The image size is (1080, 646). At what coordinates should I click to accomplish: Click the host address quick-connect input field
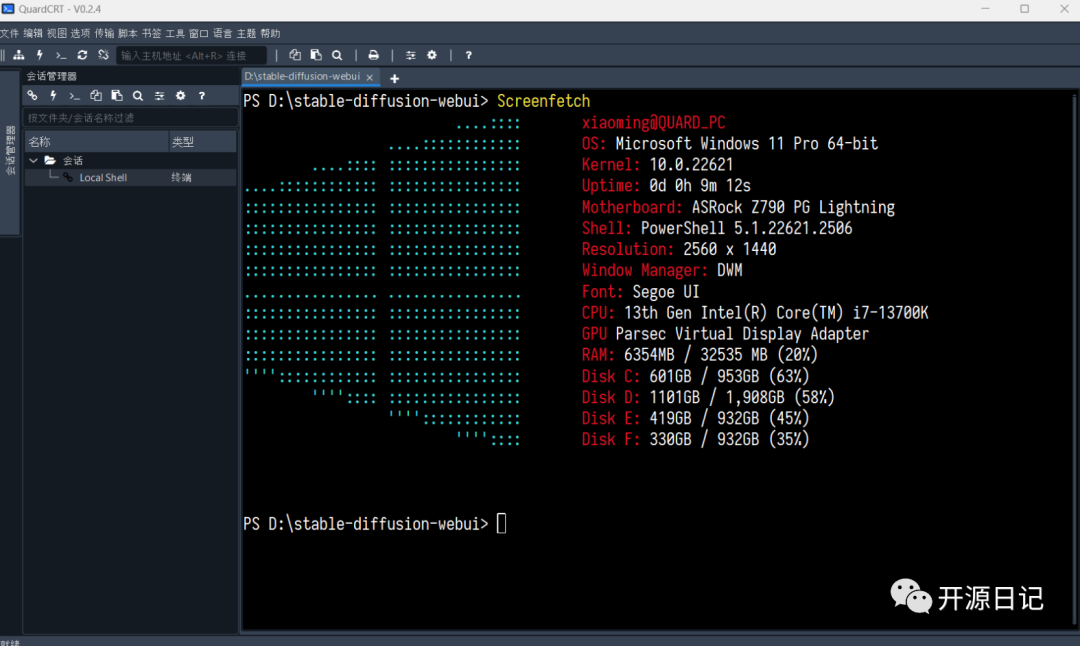point(191,55)
